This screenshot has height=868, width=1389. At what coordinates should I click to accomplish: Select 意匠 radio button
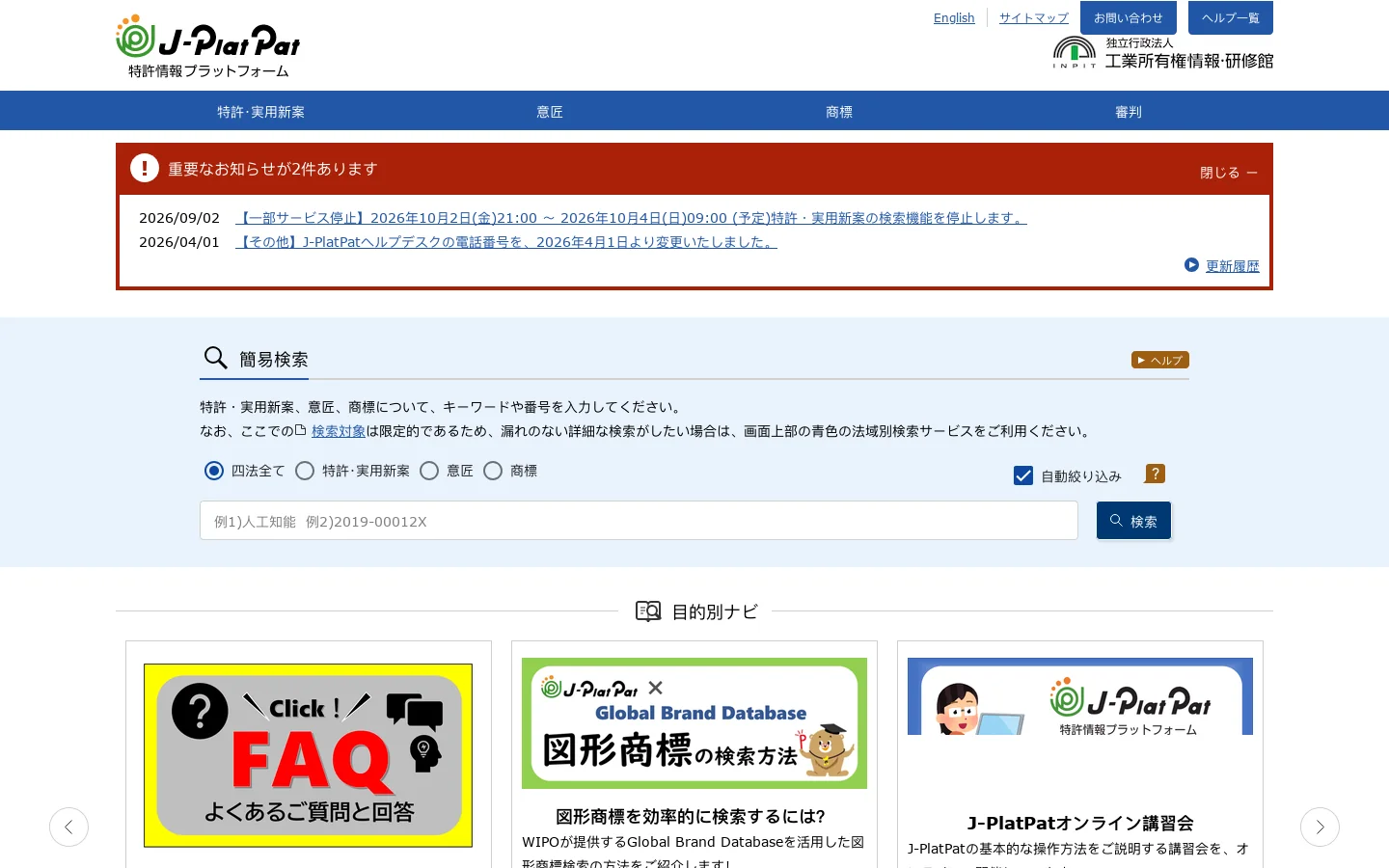click(429, 471)
